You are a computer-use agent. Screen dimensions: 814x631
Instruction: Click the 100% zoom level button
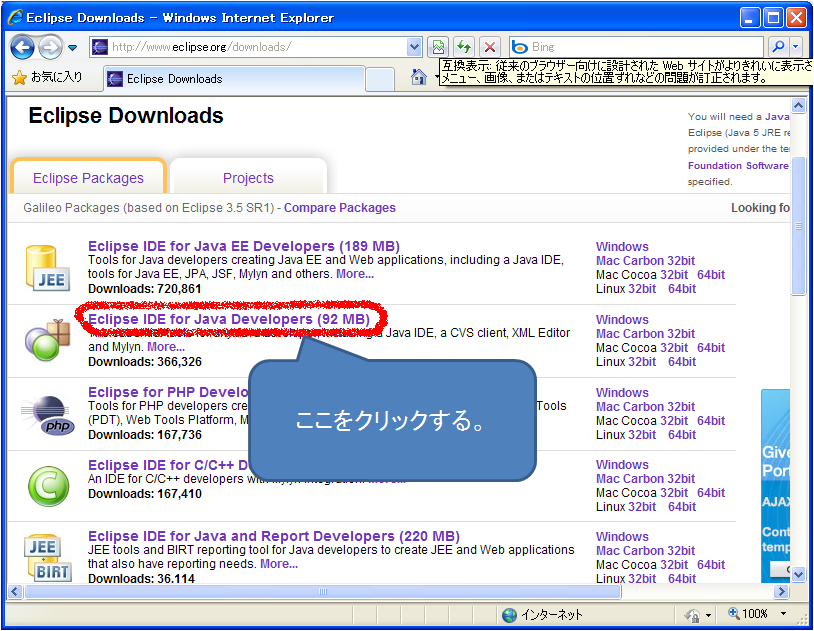748,614
